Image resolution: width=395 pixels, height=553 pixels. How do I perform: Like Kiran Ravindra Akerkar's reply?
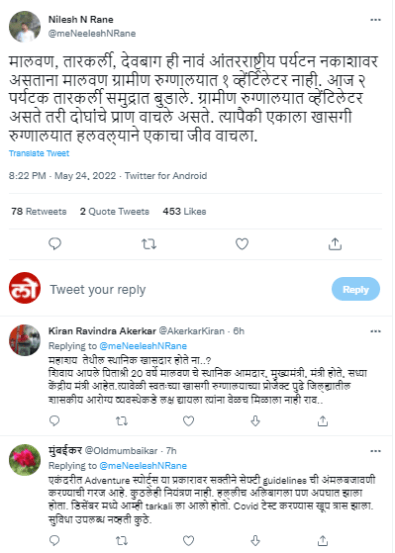tap(188, 421)
